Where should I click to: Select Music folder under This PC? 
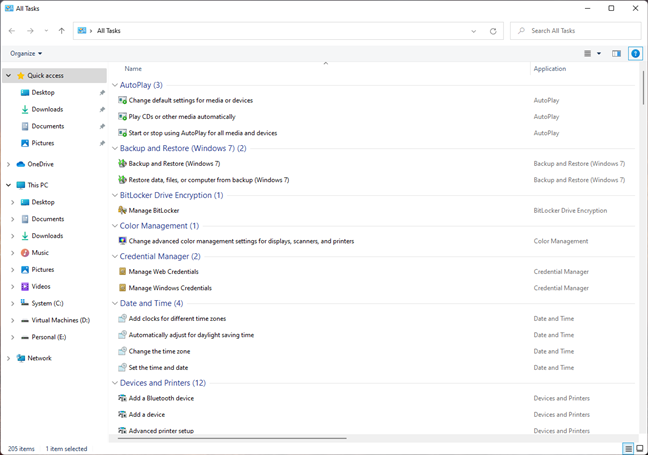(x=40, y=252)
